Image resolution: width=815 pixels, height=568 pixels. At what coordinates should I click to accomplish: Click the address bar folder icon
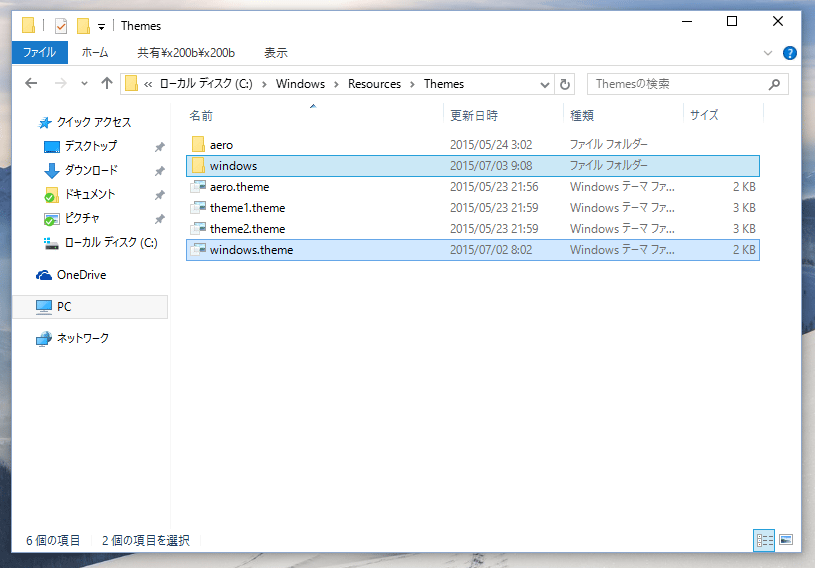tap(132, 84)
